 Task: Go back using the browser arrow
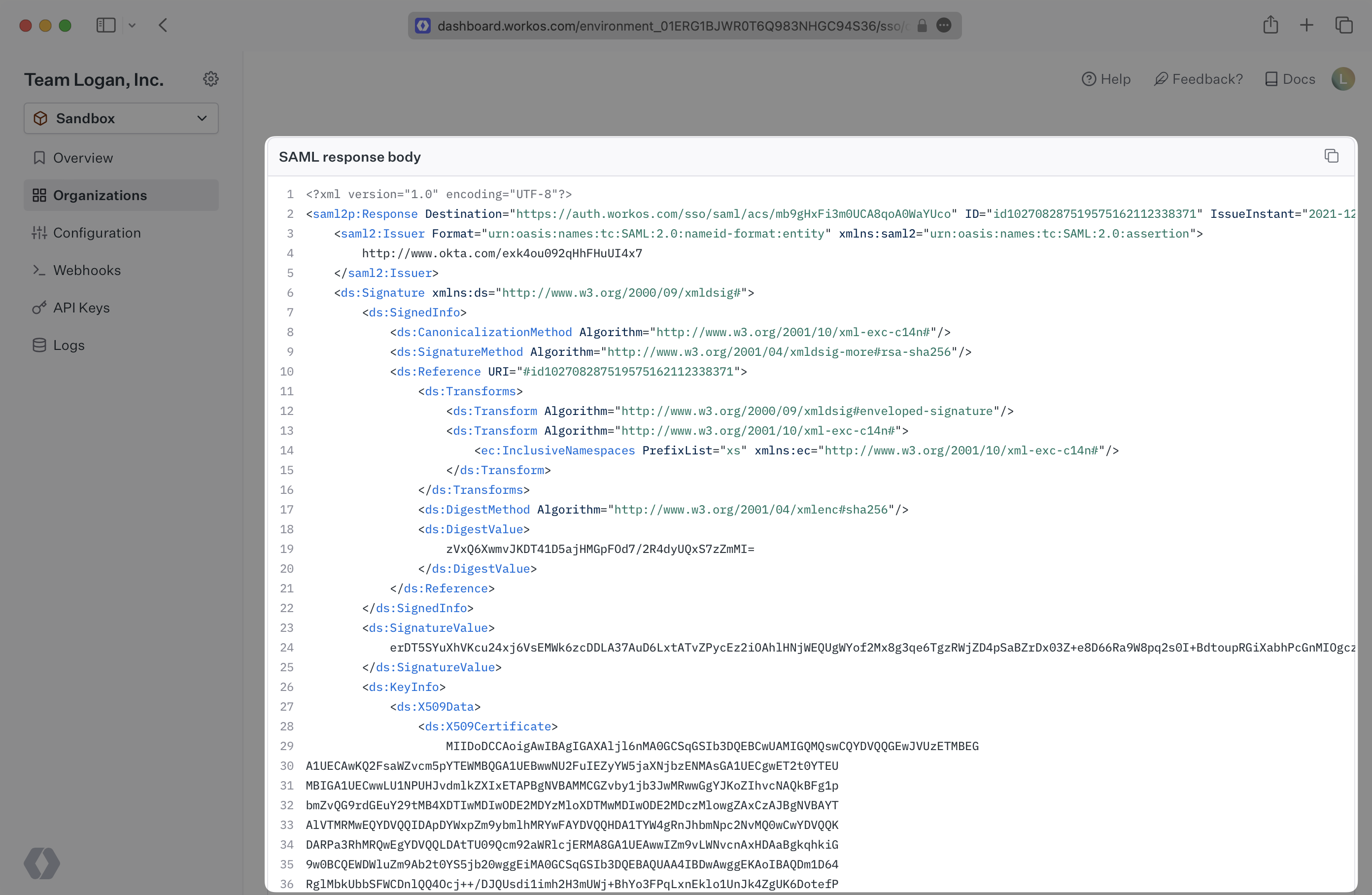163,25
